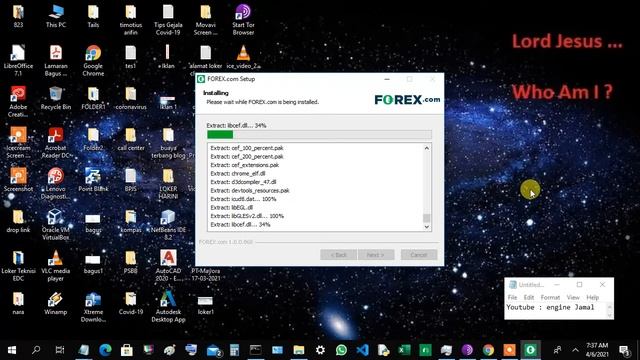Open Notepad Help menu
Image resolution: width=640 pixels, height=360 pixels.
coord(593,298)
